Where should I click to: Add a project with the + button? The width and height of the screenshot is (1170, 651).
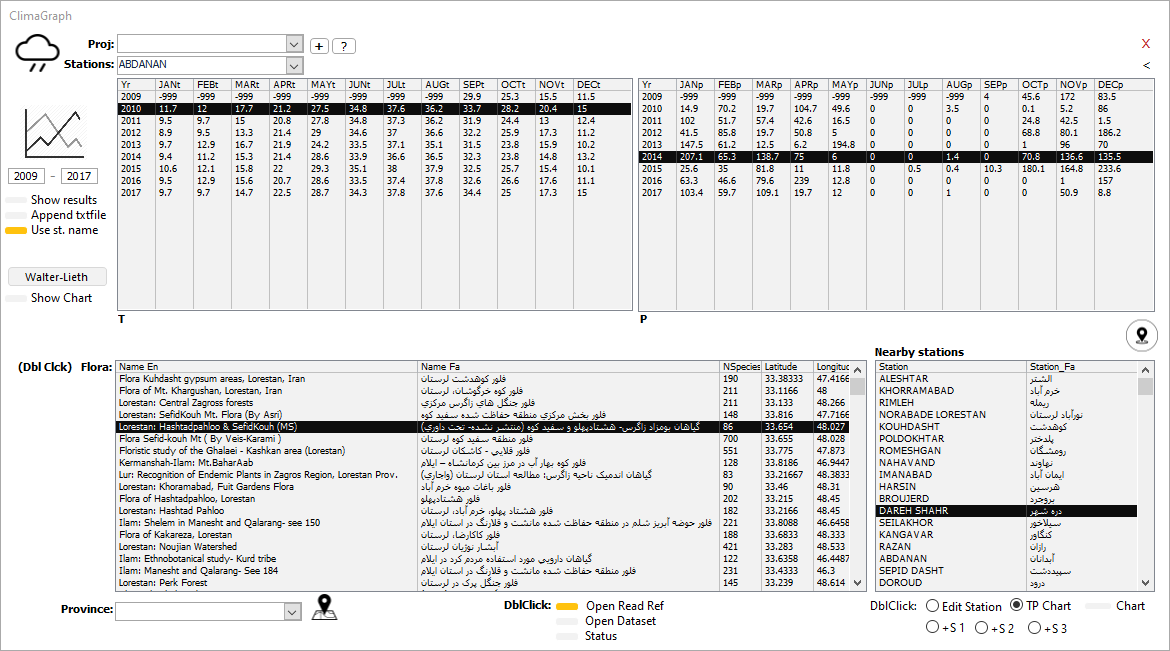click(x=319, y=46)
